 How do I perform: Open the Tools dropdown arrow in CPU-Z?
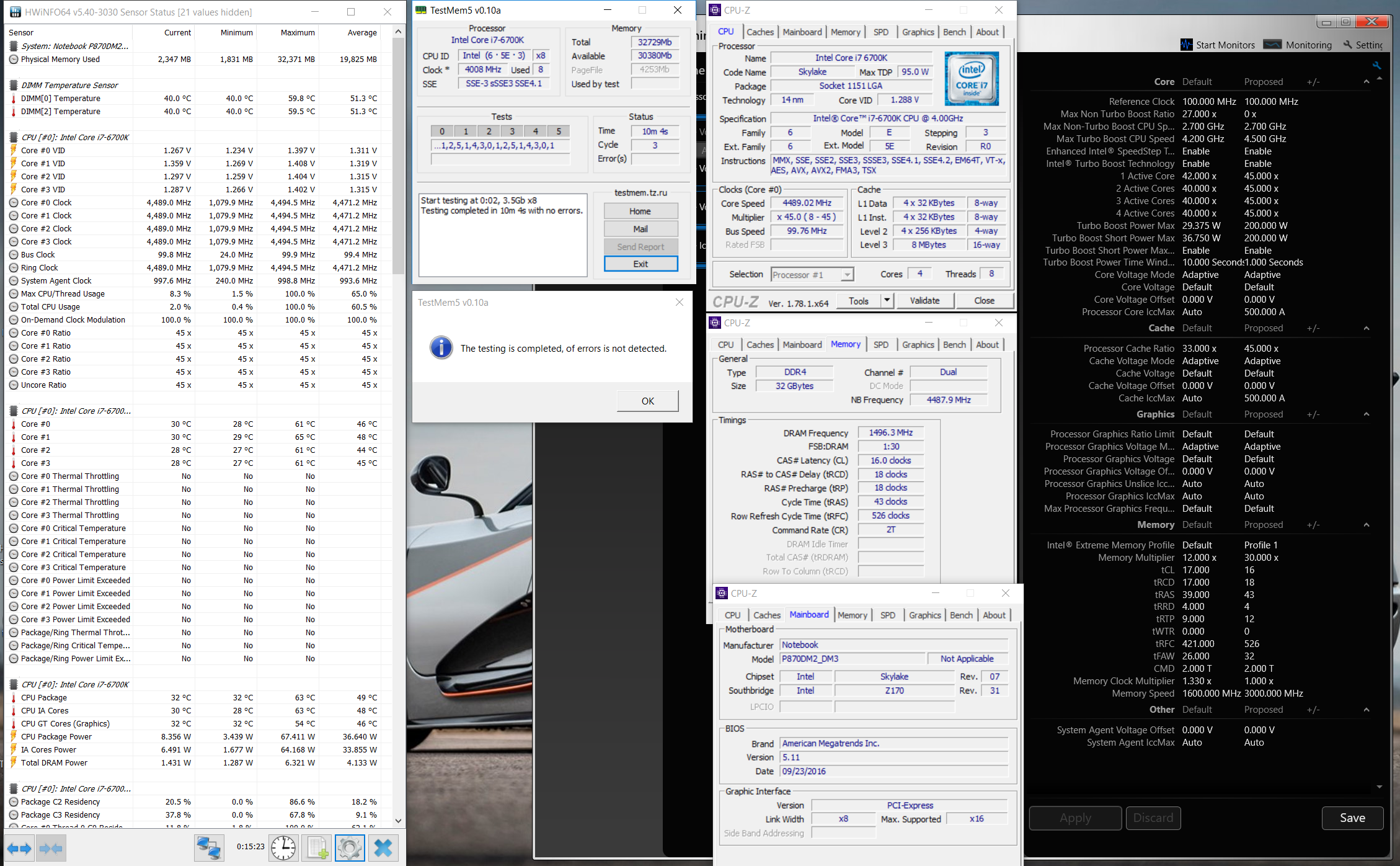[x=887, y=300]
